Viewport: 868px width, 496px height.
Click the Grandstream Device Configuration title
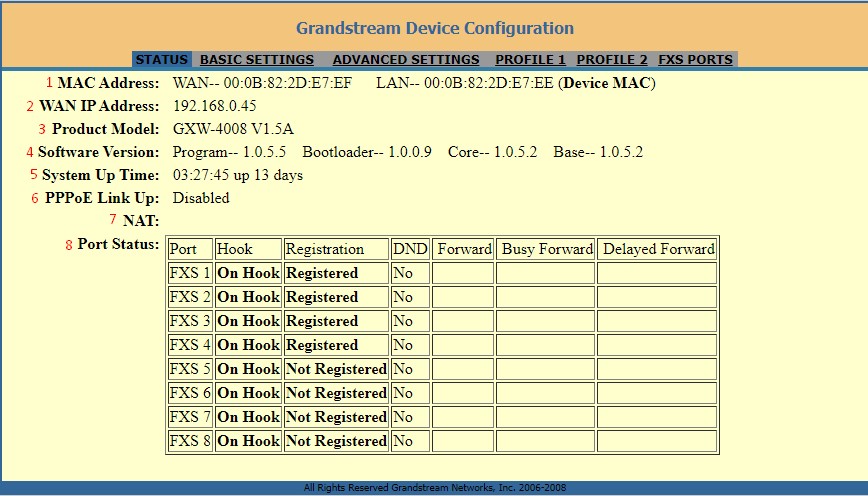(435, 28)
